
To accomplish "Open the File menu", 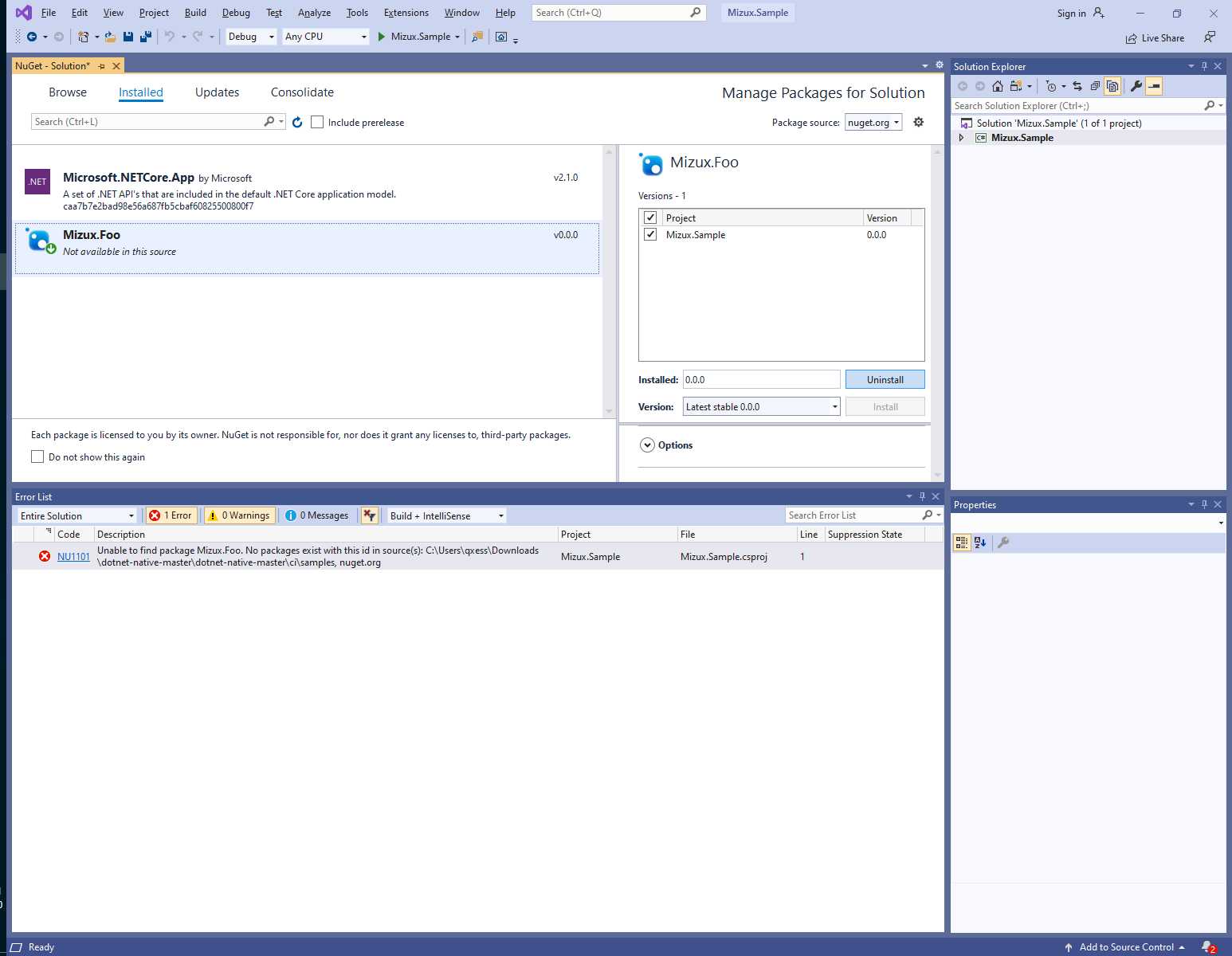I will [x=49, y=13].
